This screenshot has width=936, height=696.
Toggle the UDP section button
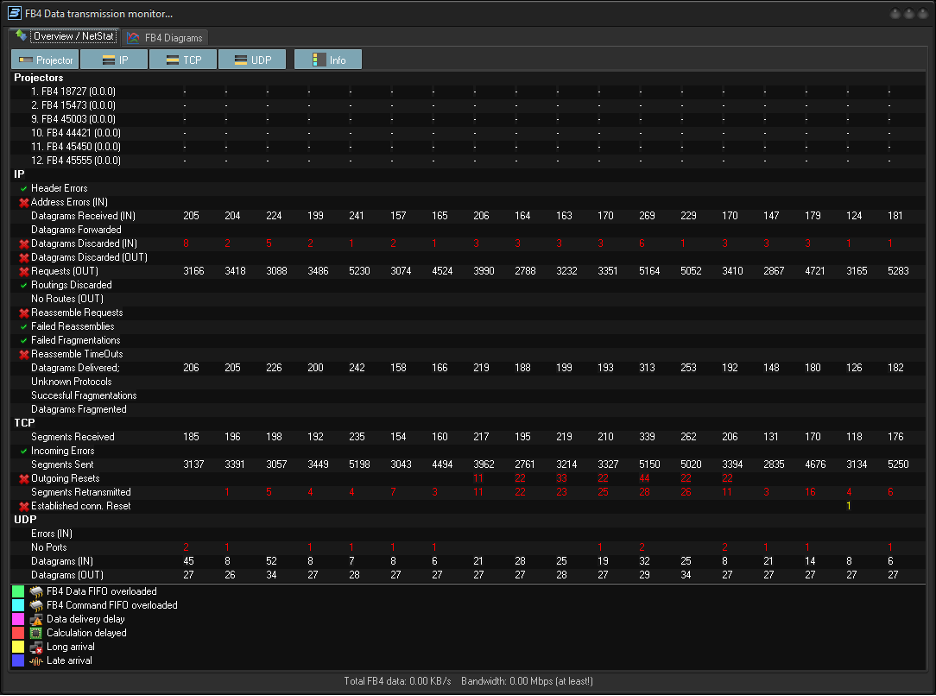252,60
